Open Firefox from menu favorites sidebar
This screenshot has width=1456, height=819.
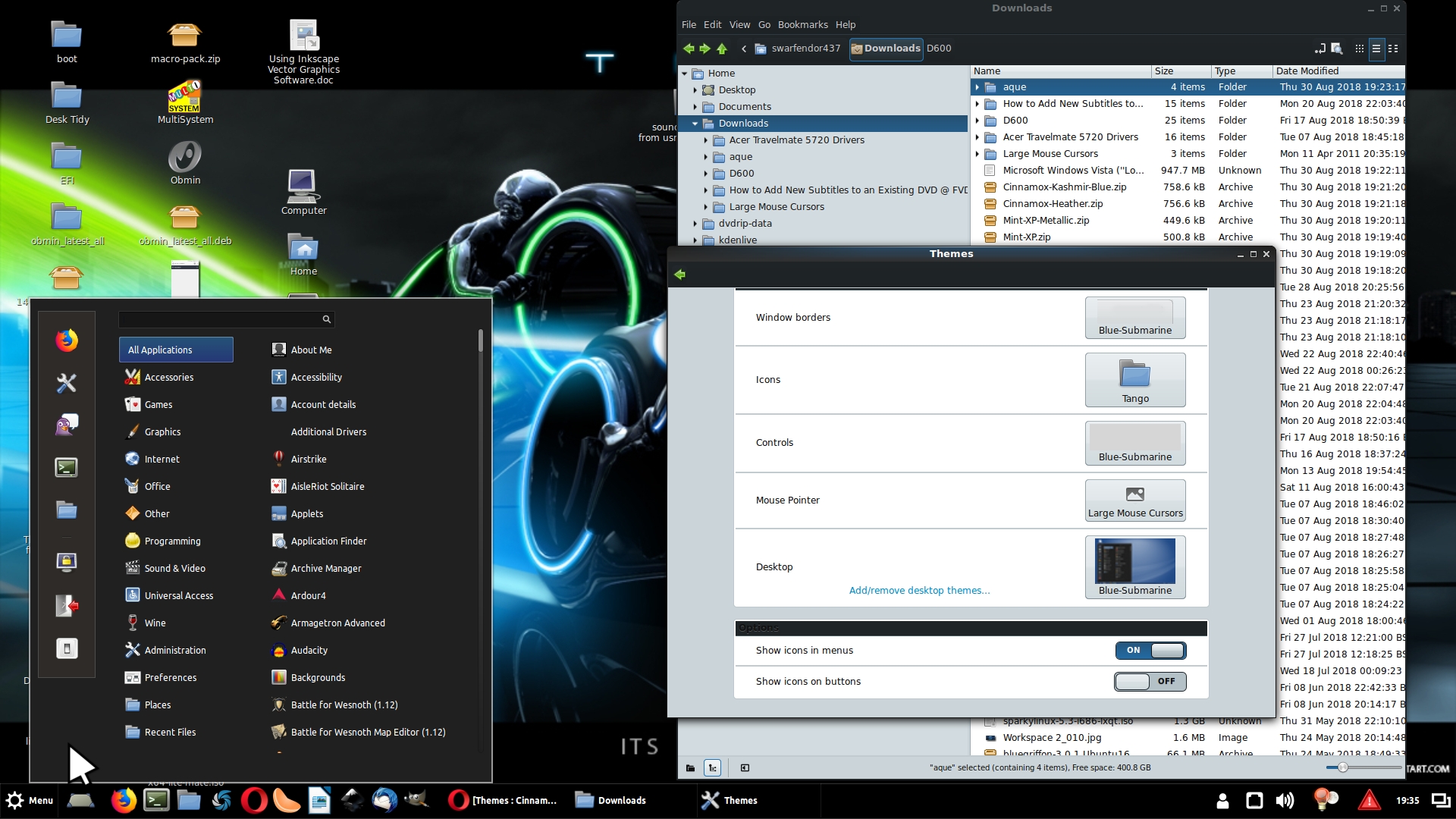coord(67,340)
